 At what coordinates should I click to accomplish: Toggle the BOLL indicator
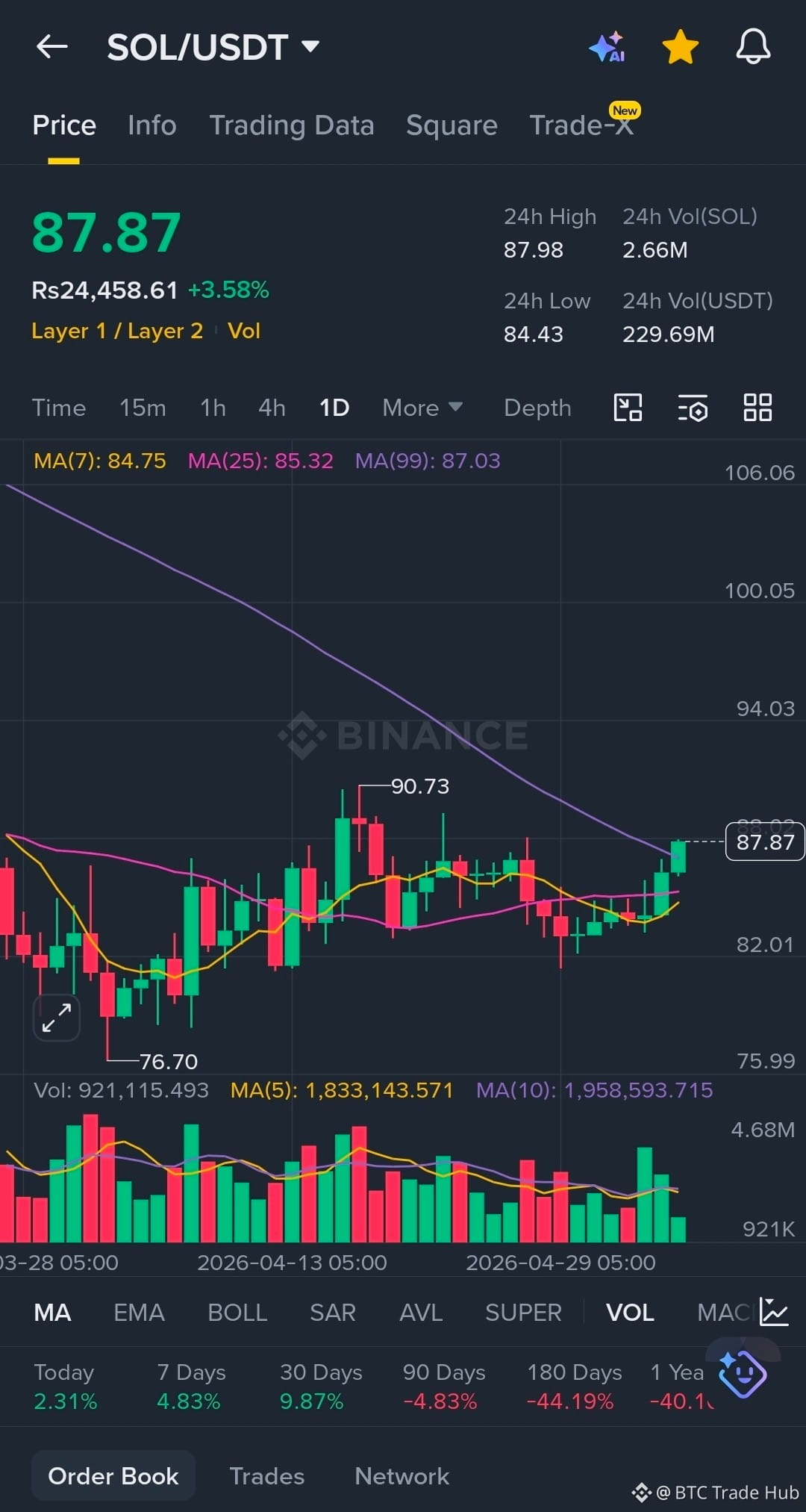pyautogui.click(x=237, y=1313)
